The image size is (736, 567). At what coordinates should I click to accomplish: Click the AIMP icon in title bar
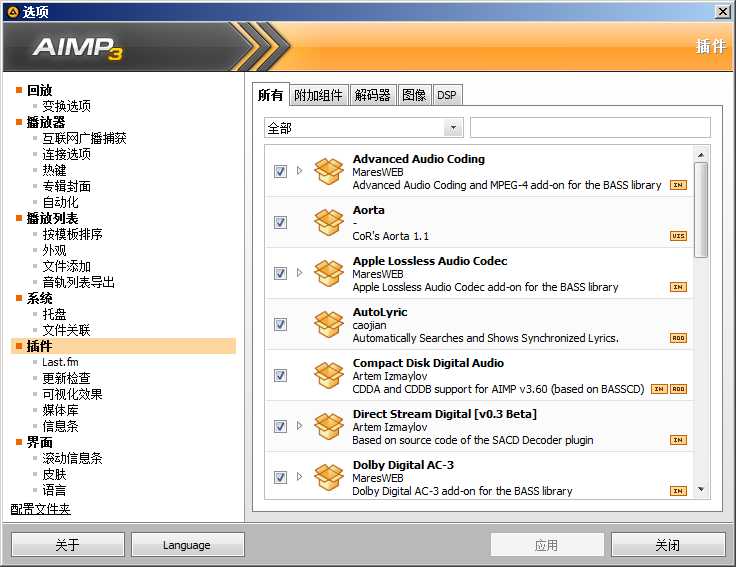coord(13,12)
